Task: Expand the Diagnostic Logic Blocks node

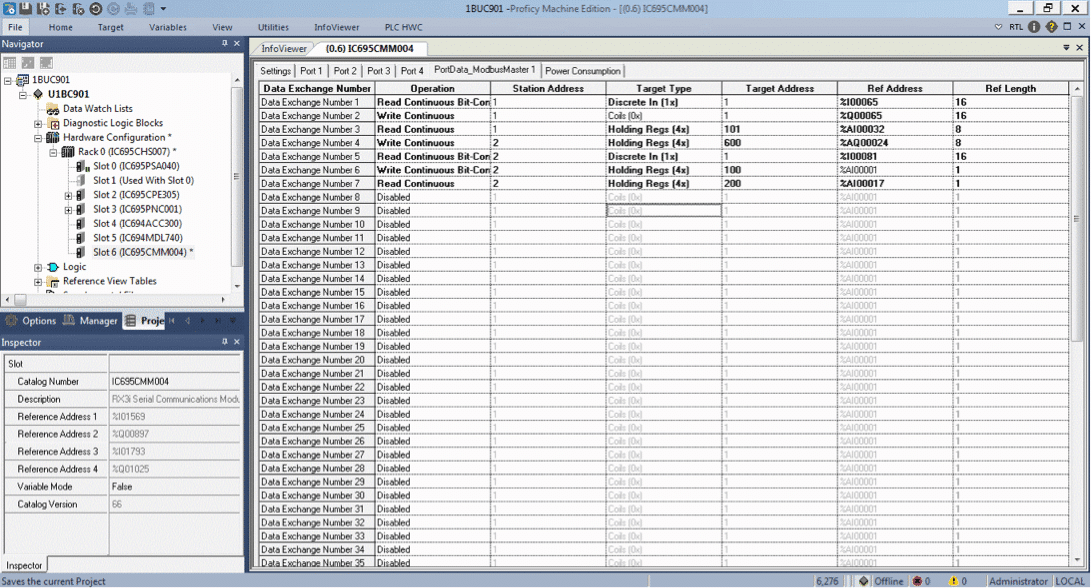Action: point(38,123)
